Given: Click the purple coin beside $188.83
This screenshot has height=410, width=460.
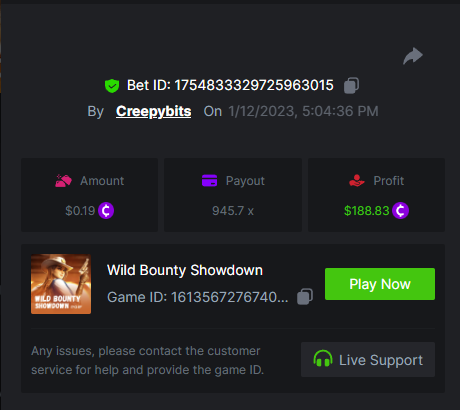Looking at the screenshot, I should point(400,211).
